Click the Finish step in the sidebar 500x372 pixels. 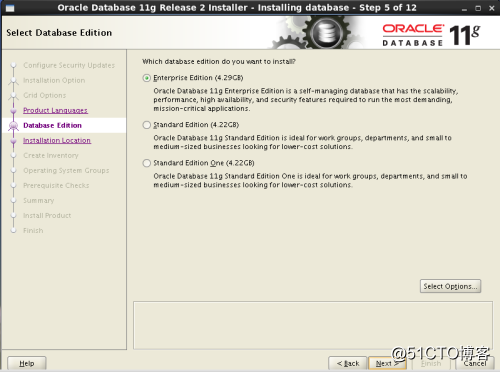click(x=33, y=230)
